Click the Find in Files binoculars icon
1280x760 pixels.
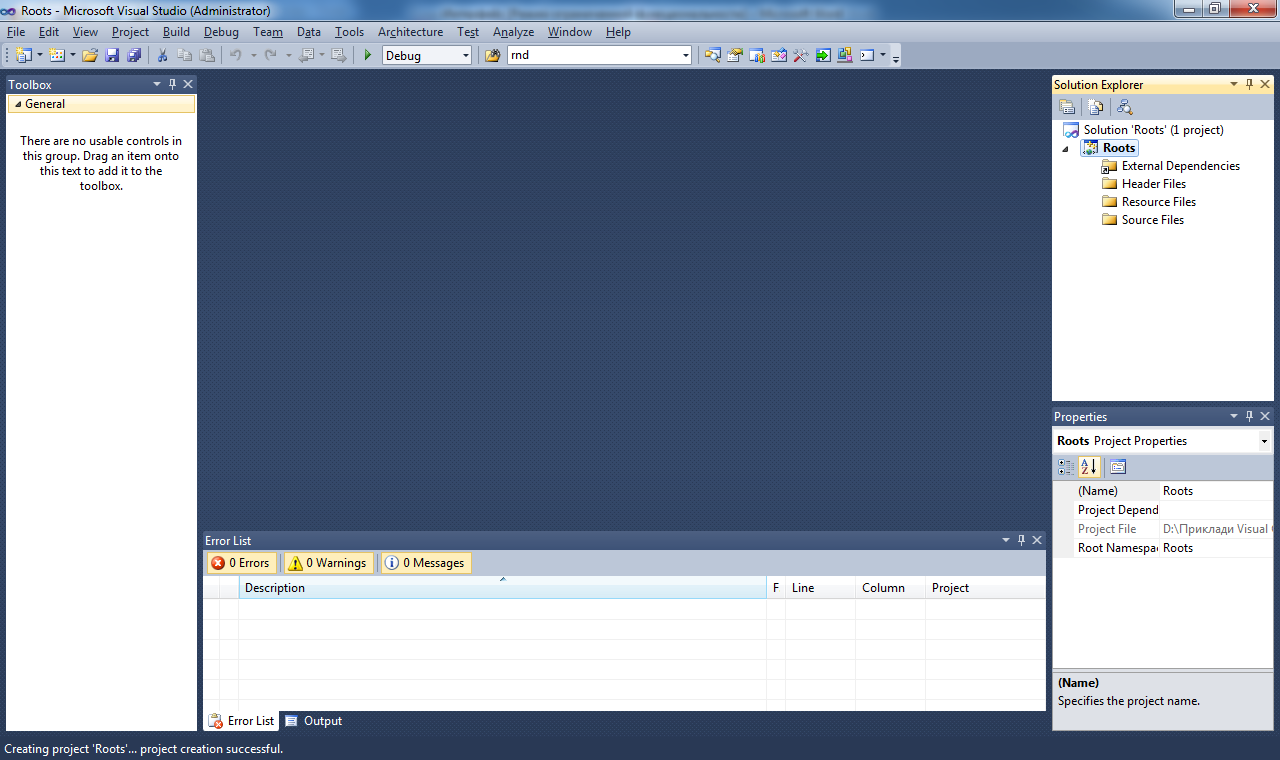492,55
